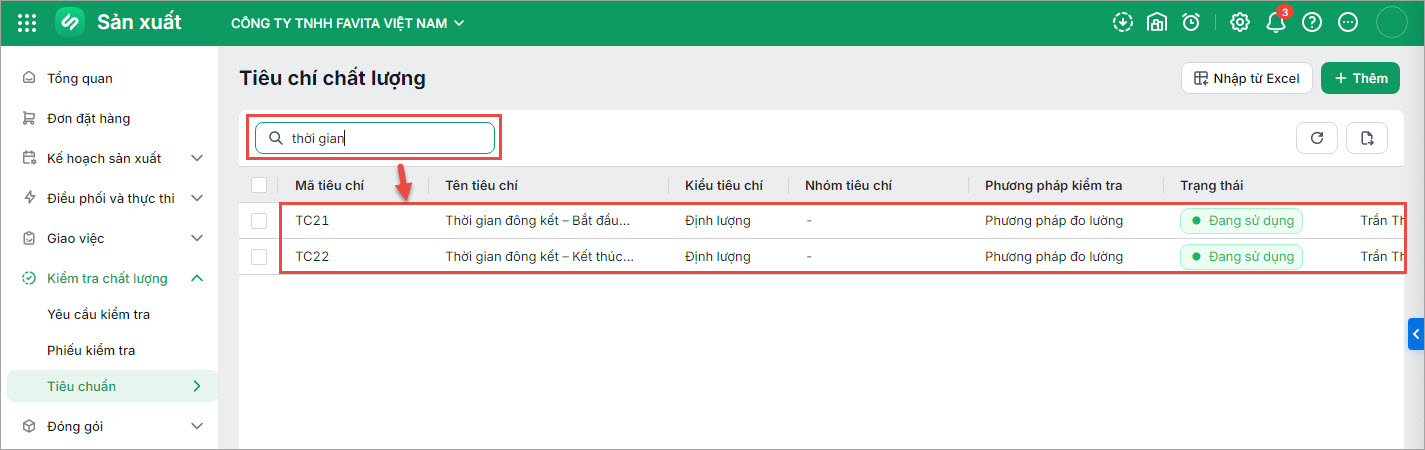The image size is (1425, 450).
Task: Open the alarm clock reminder icon
Action: click(x=1191, y=22)
